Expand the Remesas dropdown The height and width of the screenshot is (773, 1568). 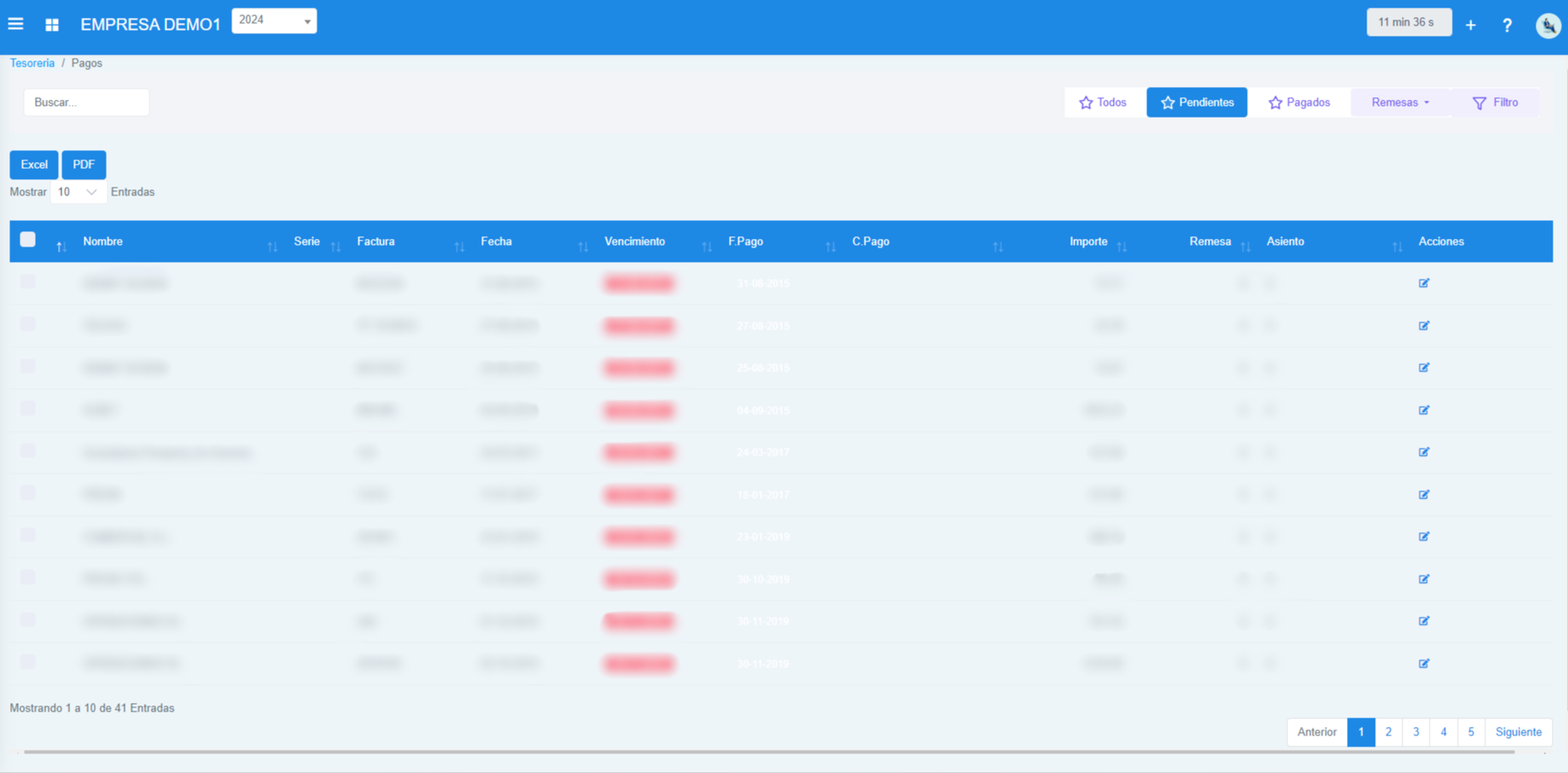click(1400, 102)
